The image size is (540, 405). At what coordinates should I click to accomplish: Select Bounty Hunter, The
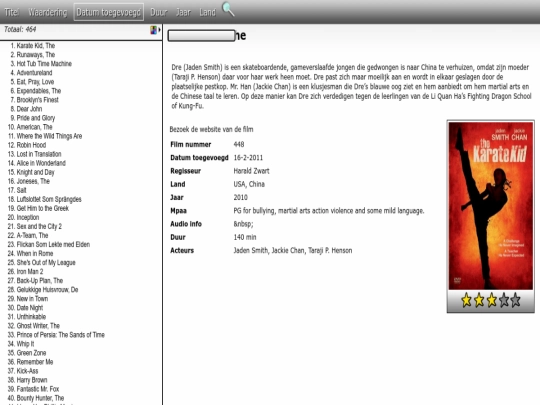[40, 398]
